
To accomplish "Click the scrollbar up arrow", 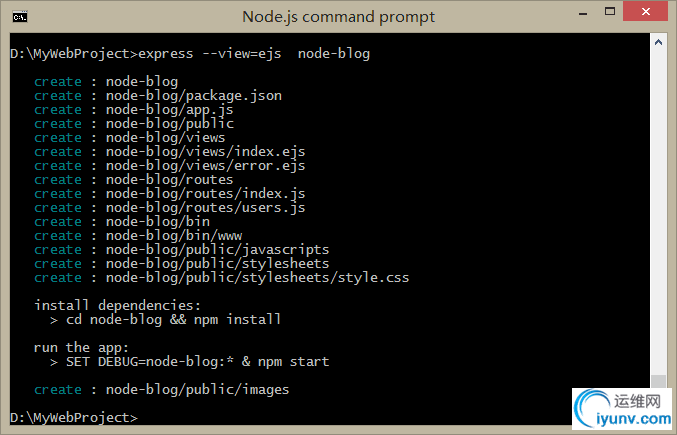I will click(x=658, y=42).
